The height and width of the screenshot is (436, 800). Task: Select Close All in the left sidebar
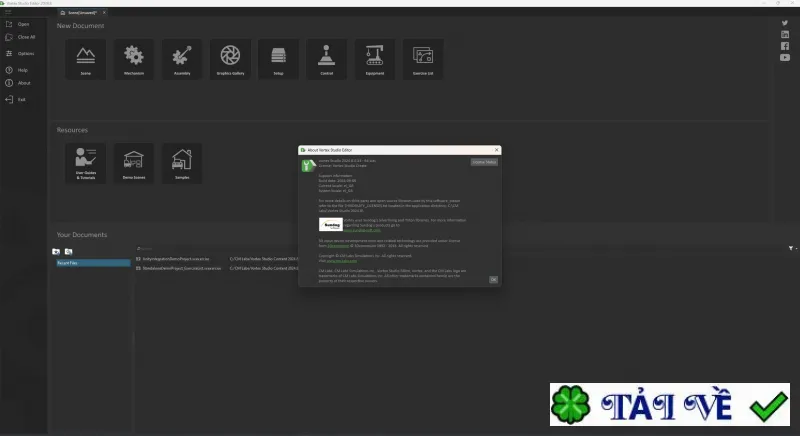click(x=20, y=37)
